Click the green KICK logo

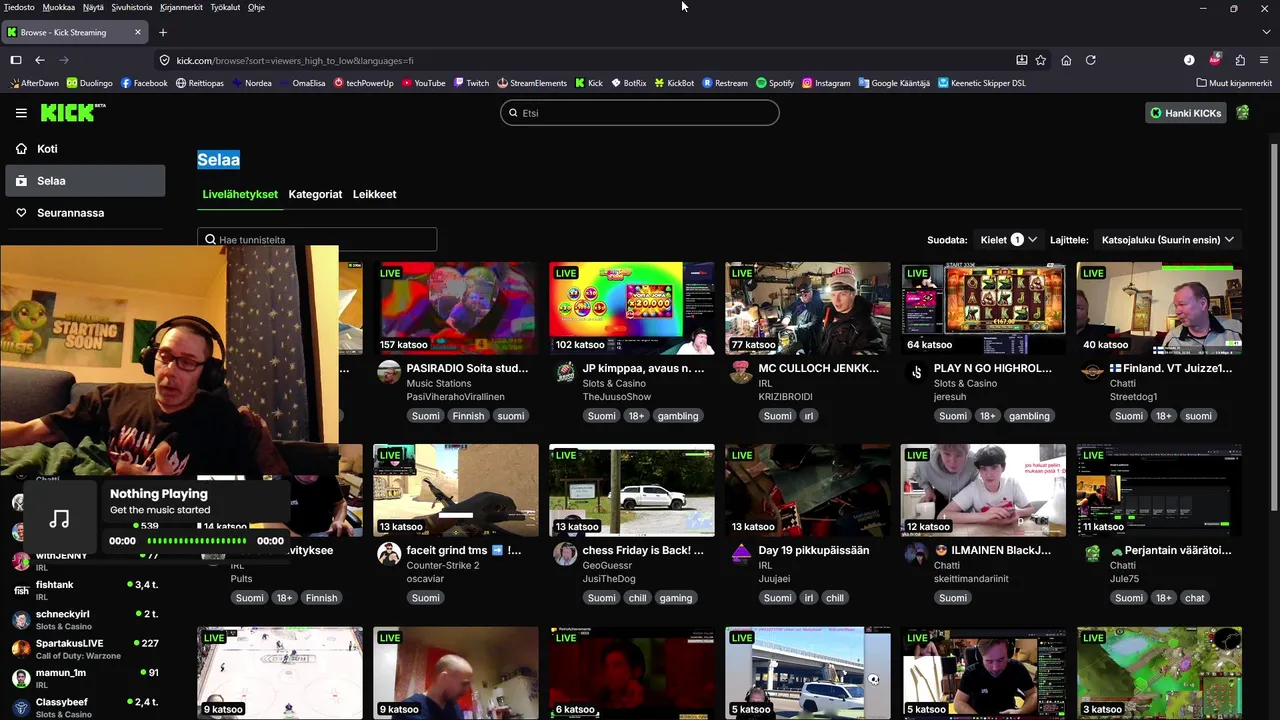click(x=73, y=112)
